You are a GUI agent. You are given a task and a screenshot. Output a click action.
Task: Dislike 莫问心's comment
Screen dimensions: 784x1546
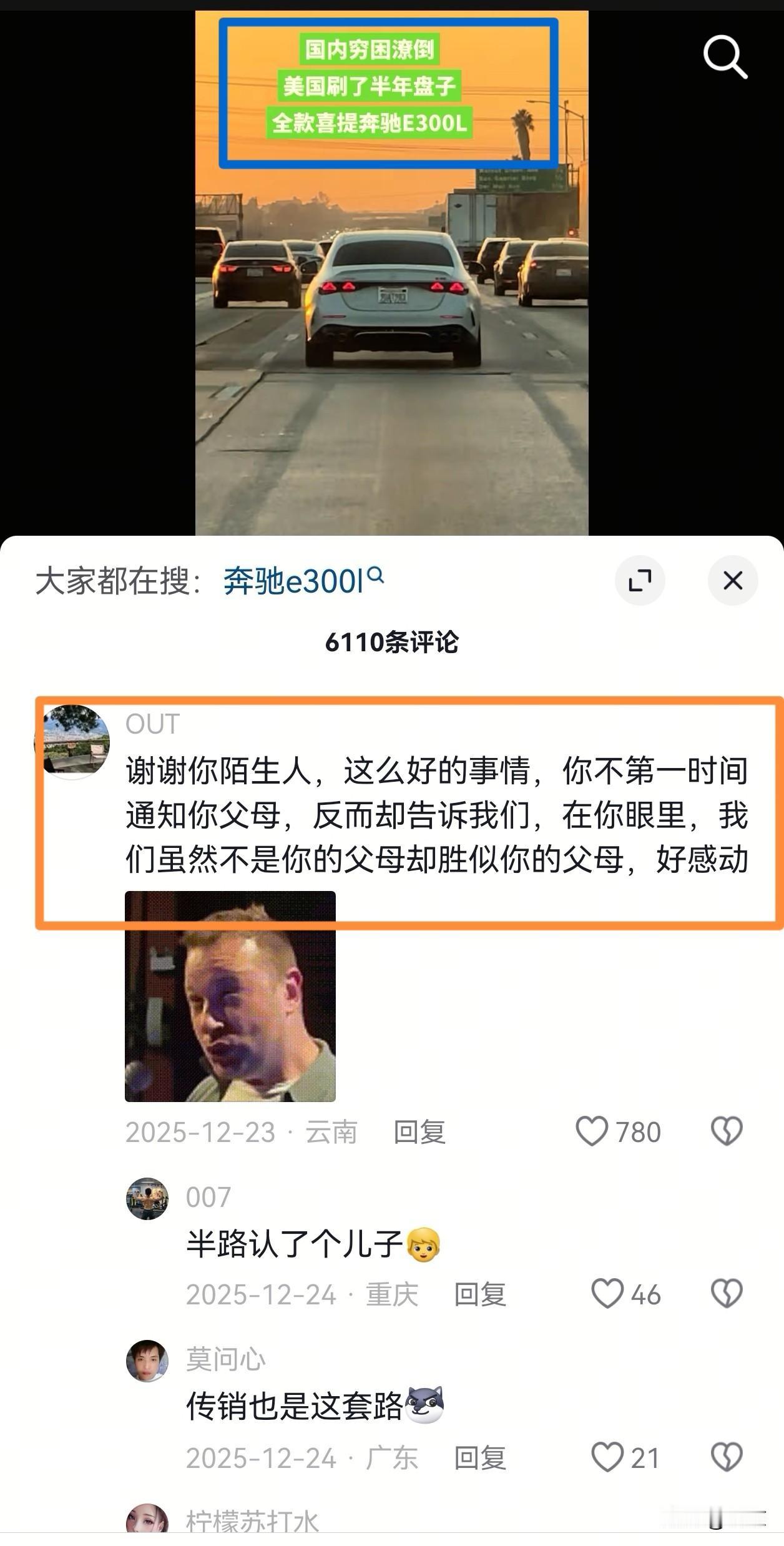(727, 1457)
